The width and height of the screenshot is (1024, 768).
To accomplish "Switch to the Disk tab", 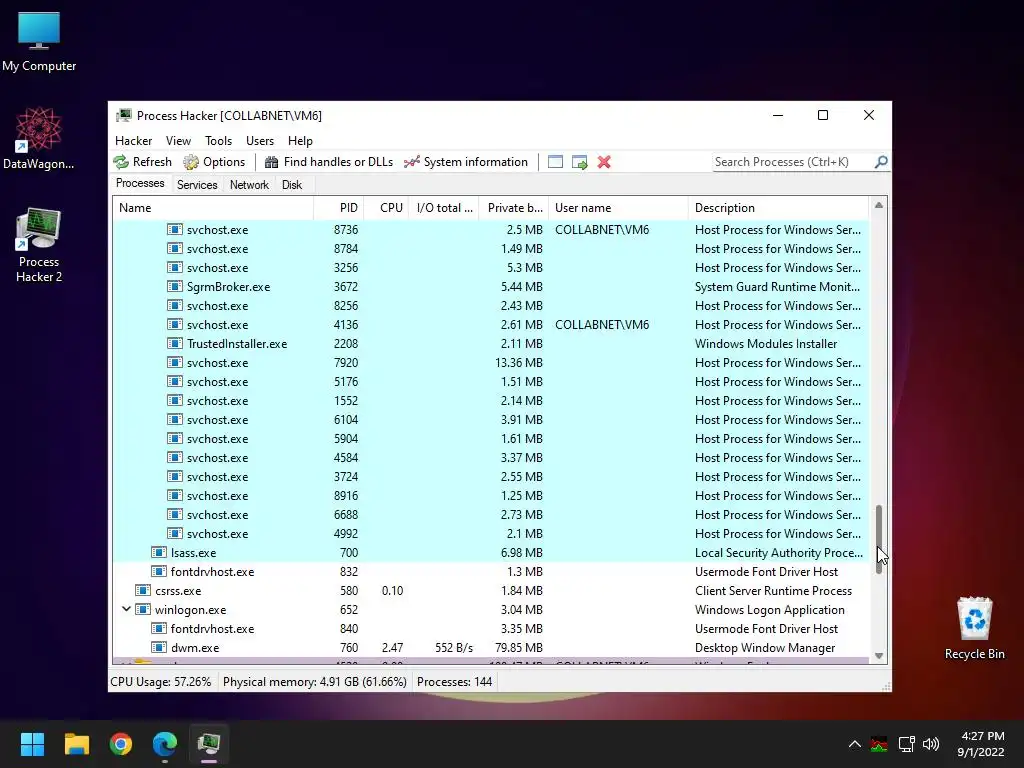I will 292,185.
